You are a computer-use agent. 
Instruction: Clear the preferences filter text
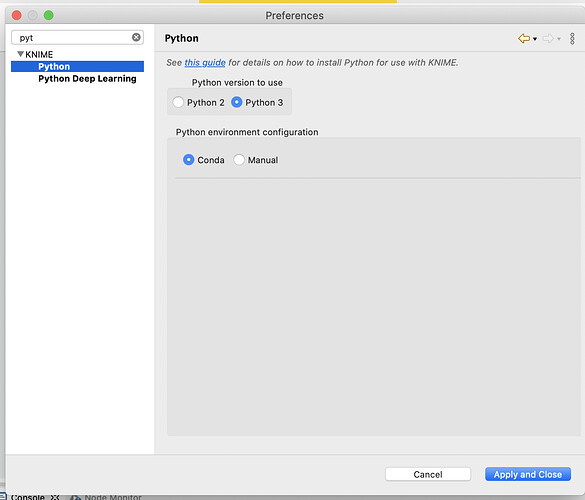coord(136,37)
